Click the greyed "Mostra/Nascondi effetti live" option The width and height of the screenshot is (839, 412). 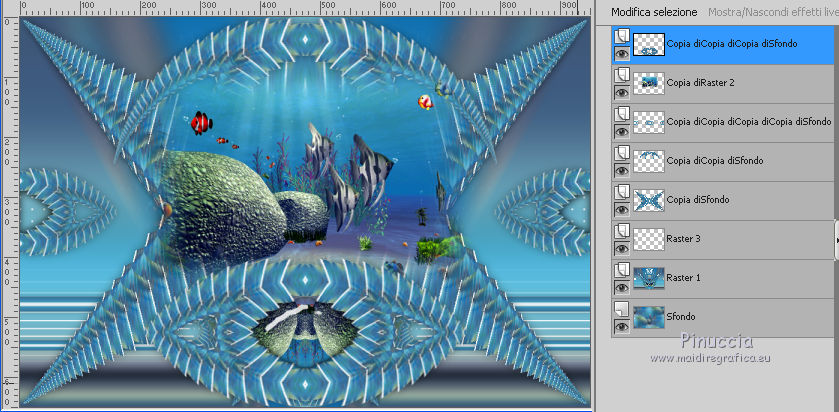tap(773, 12)
